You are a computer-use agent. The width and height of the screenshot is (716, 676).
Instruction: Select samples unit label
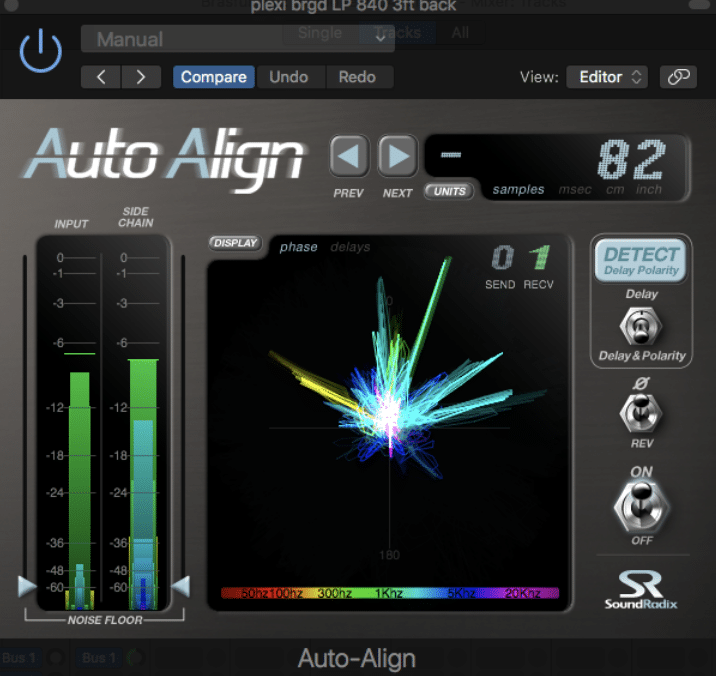[x=518, y=190]
